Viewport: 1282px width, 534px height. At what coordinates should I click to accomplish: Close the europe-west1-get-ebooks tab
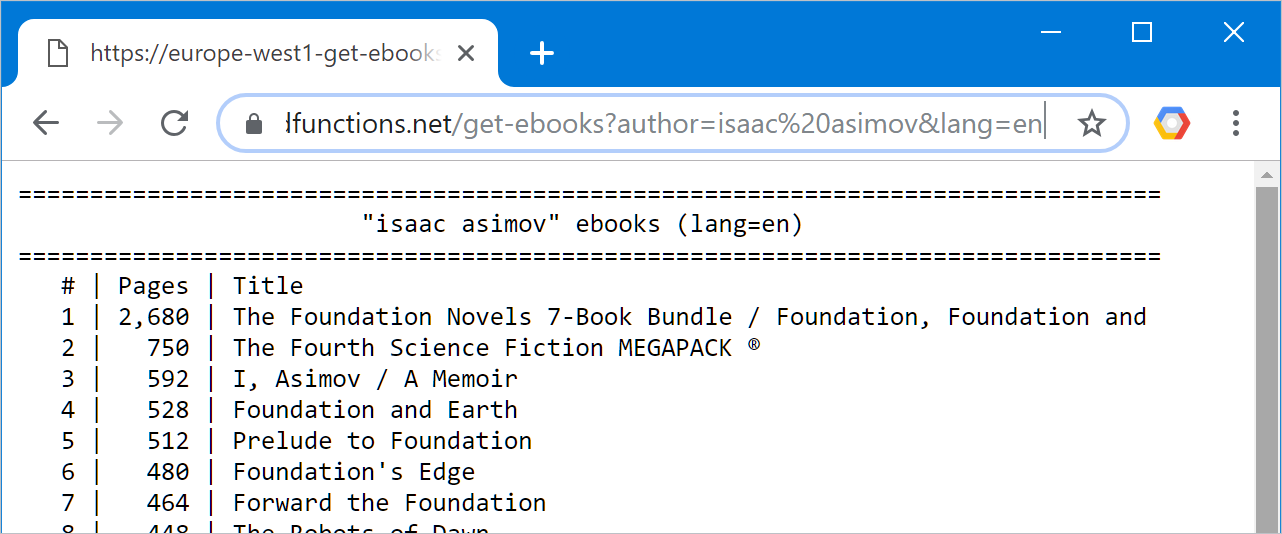465,53
